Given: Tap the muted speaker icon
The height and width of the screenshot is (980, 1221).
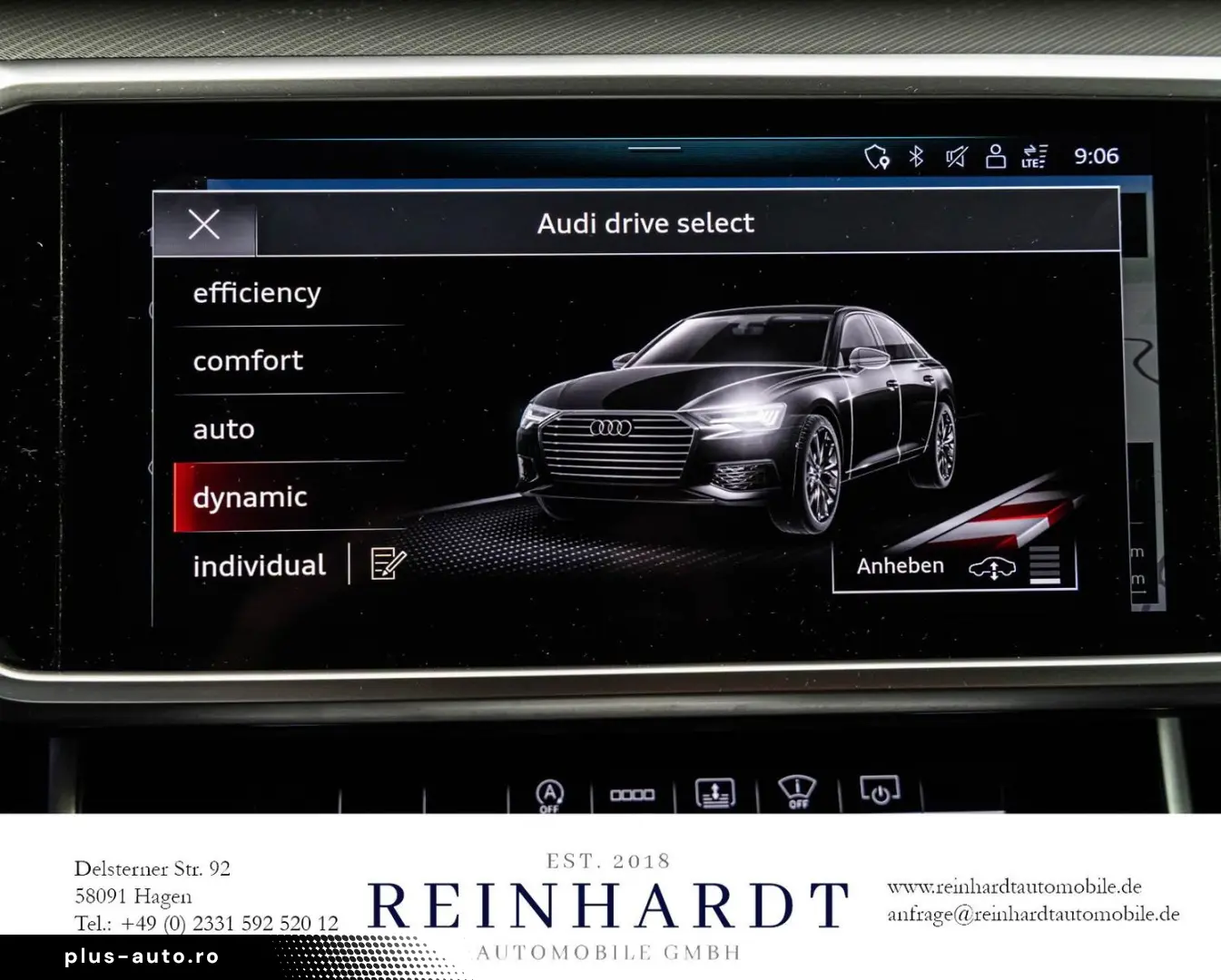Looking at the screenshot, I should coord(955,155).
